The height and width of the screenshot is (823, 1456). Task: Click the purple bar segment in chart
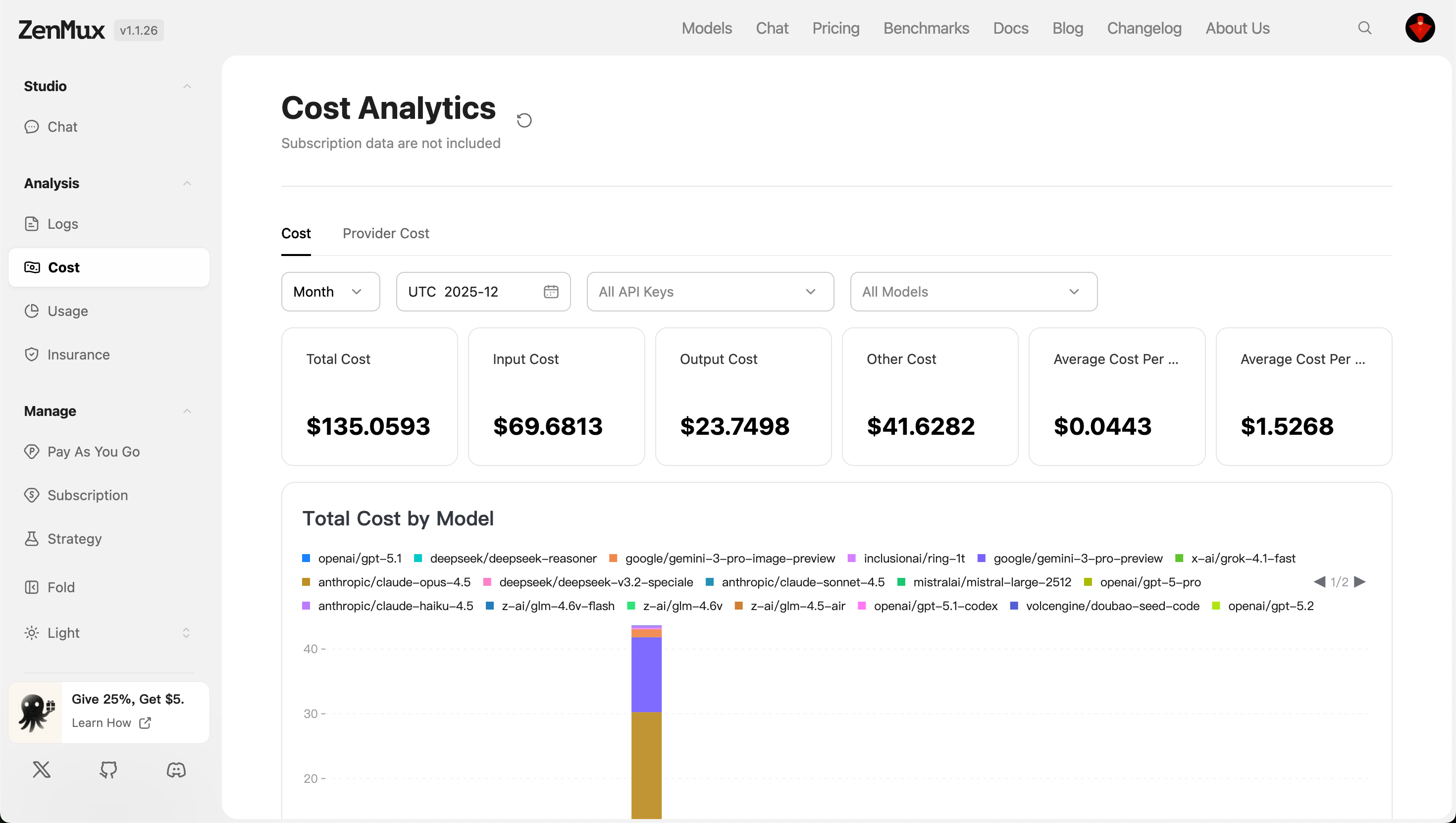point(646,674)
